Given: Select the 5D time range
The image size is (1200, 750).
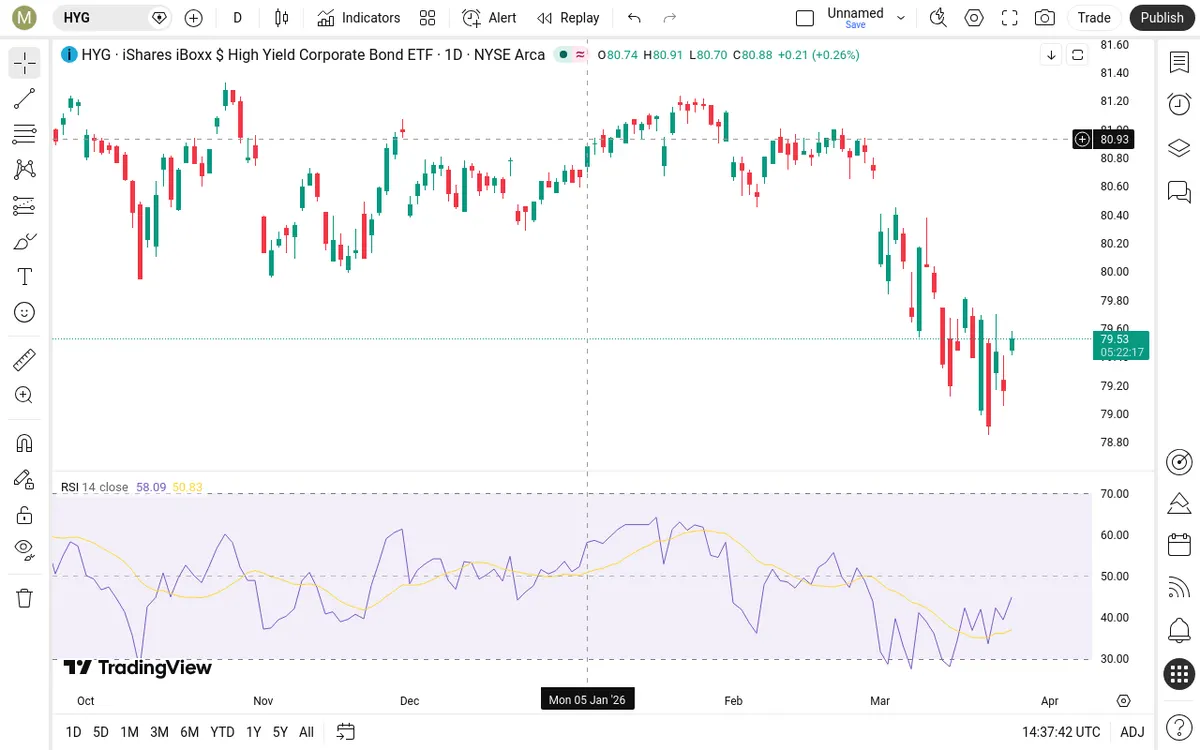Looking at the screenshot, I should 101,732.
